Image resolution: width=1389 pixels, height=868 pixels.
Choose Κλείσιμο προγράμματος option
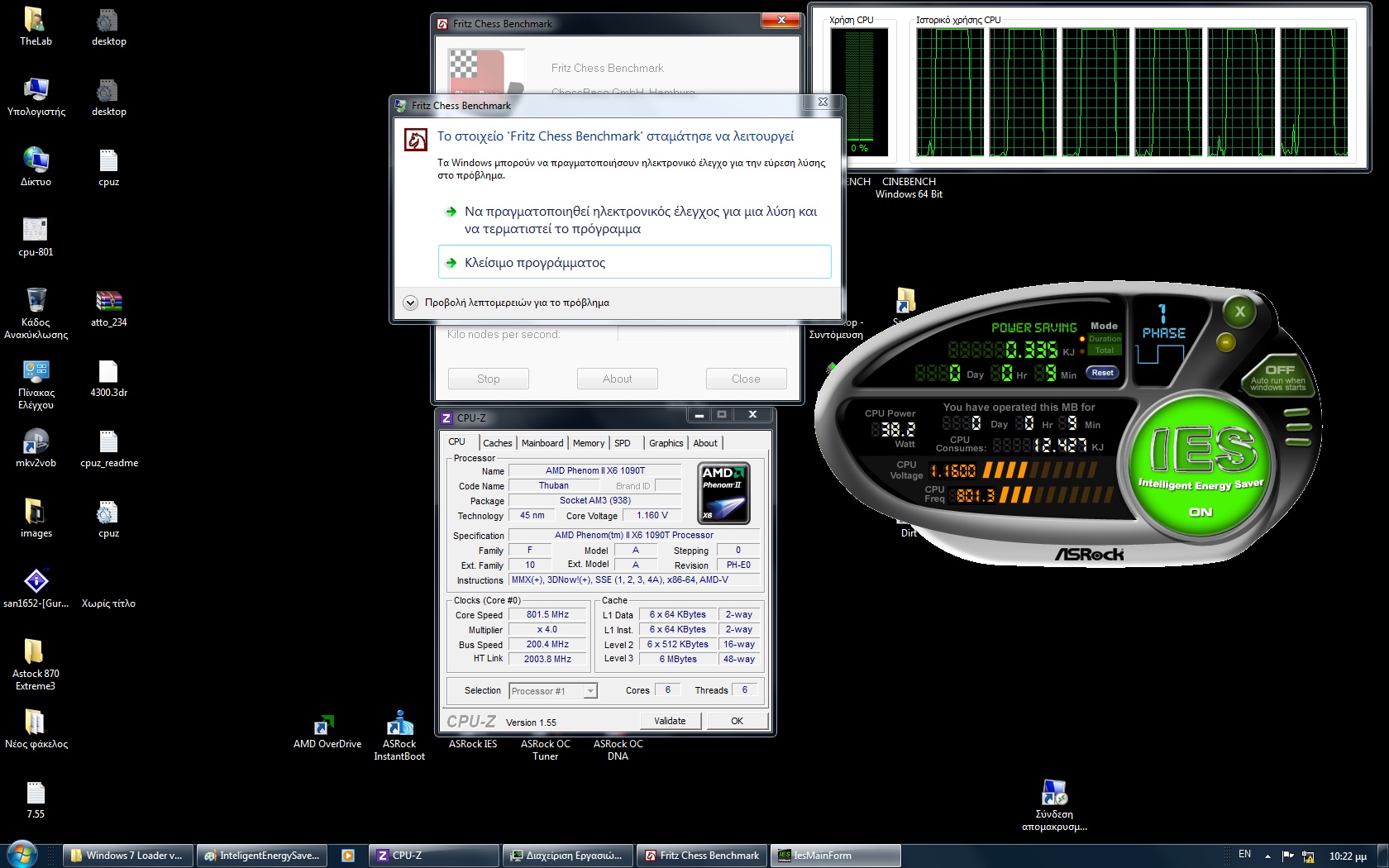point(634,262)
